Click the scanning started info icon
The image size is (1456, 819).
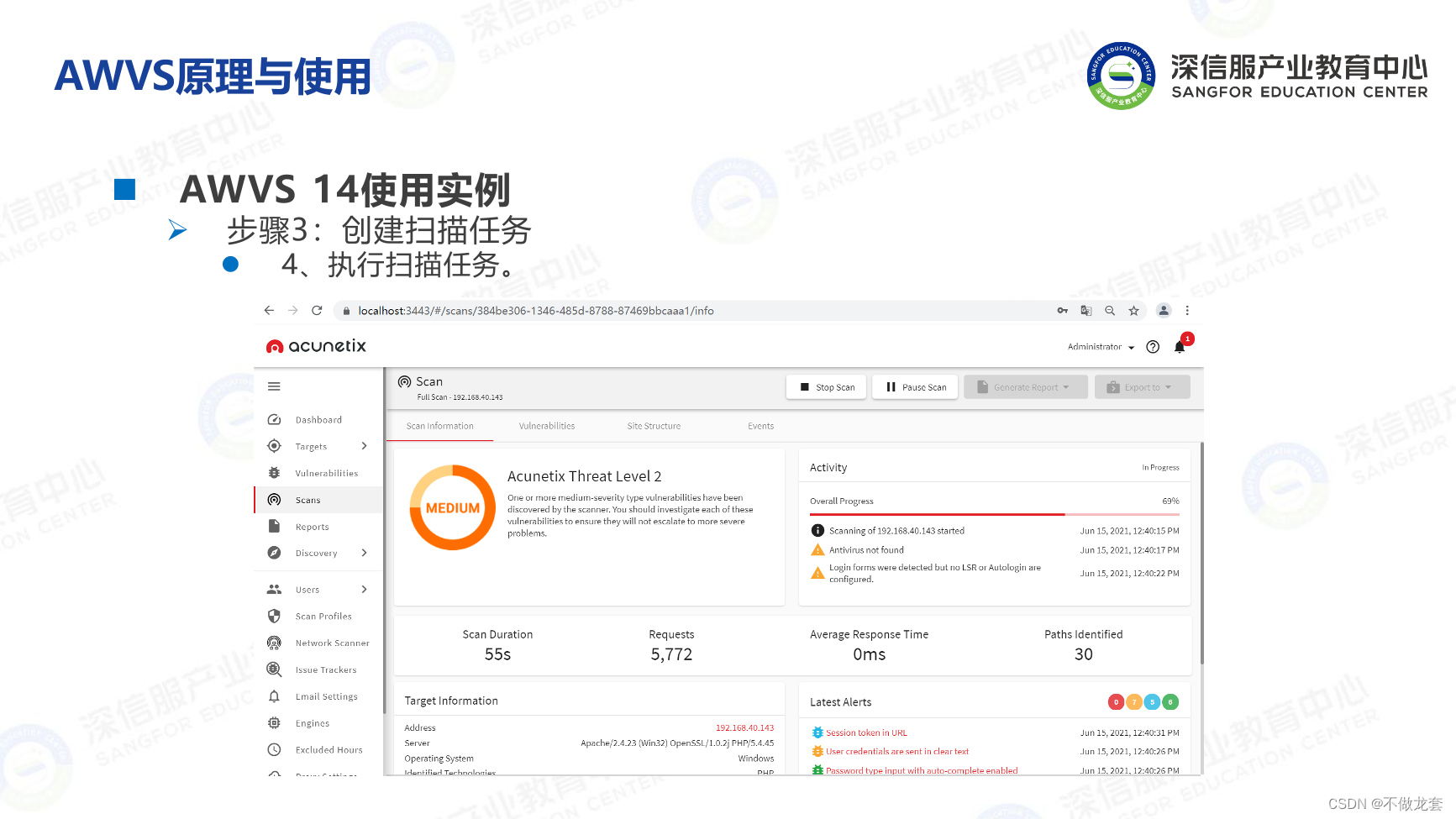coord(817,531)
